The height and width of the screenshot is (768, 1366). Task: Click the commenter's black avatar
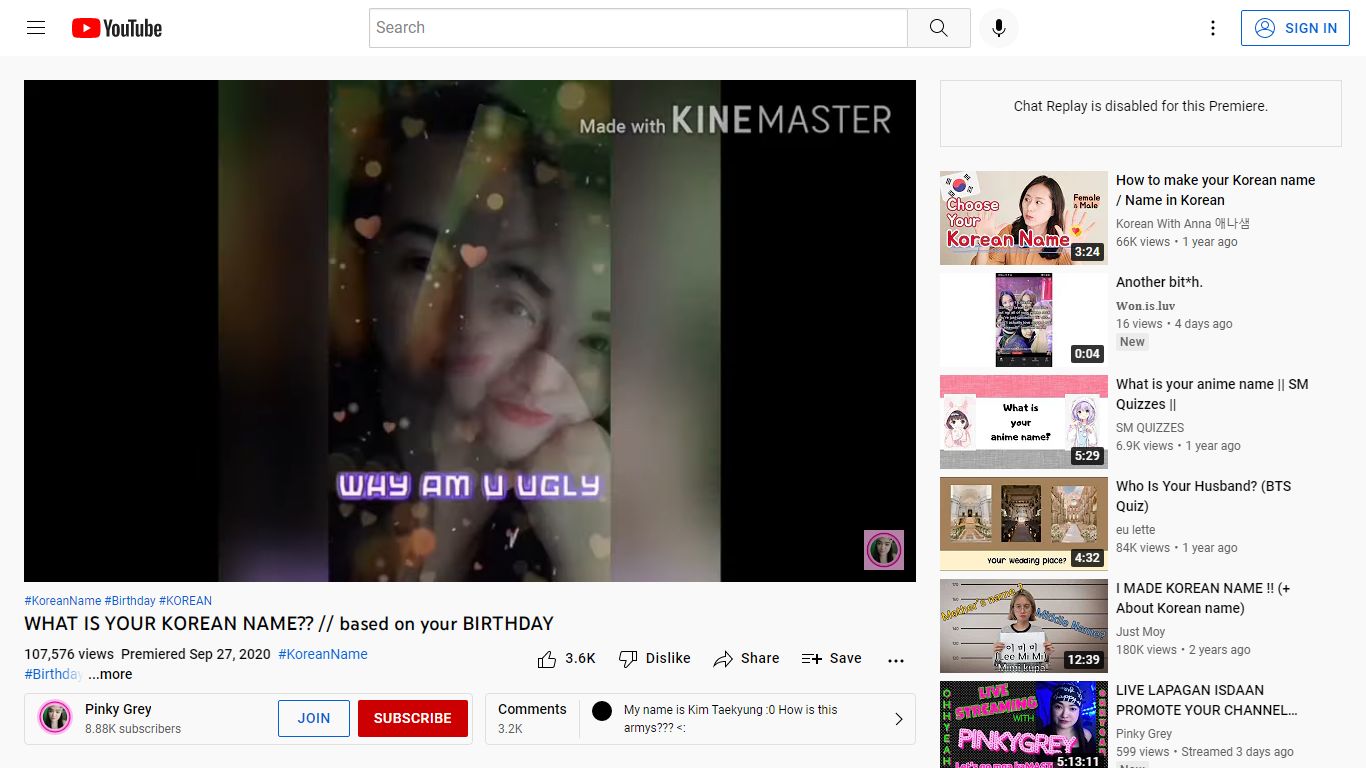(x=602, y=711)
